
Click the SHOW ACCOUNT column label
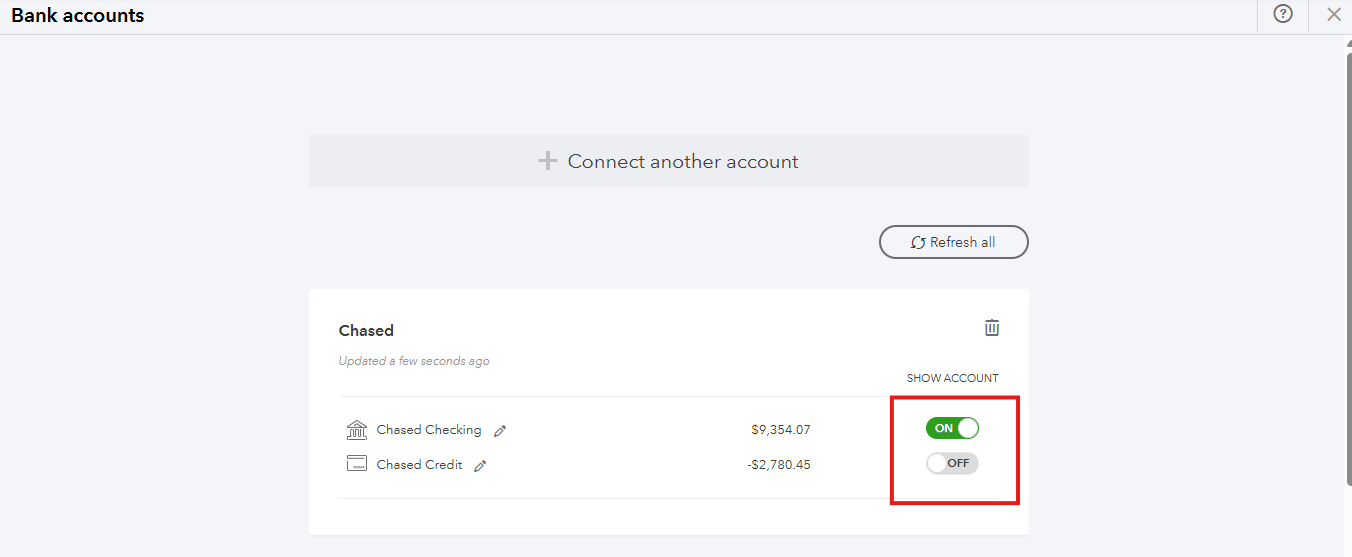tap(952, 378)
